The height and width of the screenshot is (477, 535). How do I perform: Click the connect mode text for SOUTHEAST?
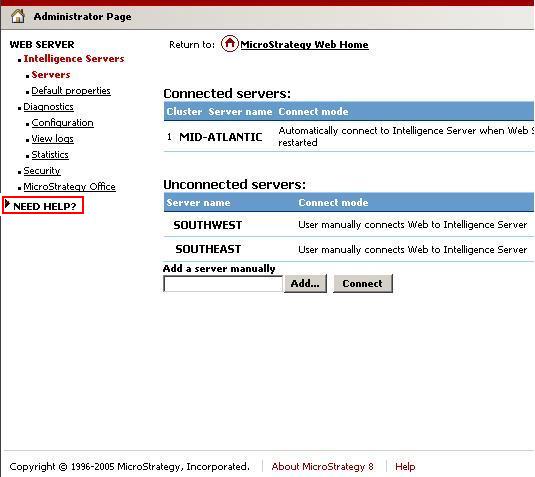point(413,250)
